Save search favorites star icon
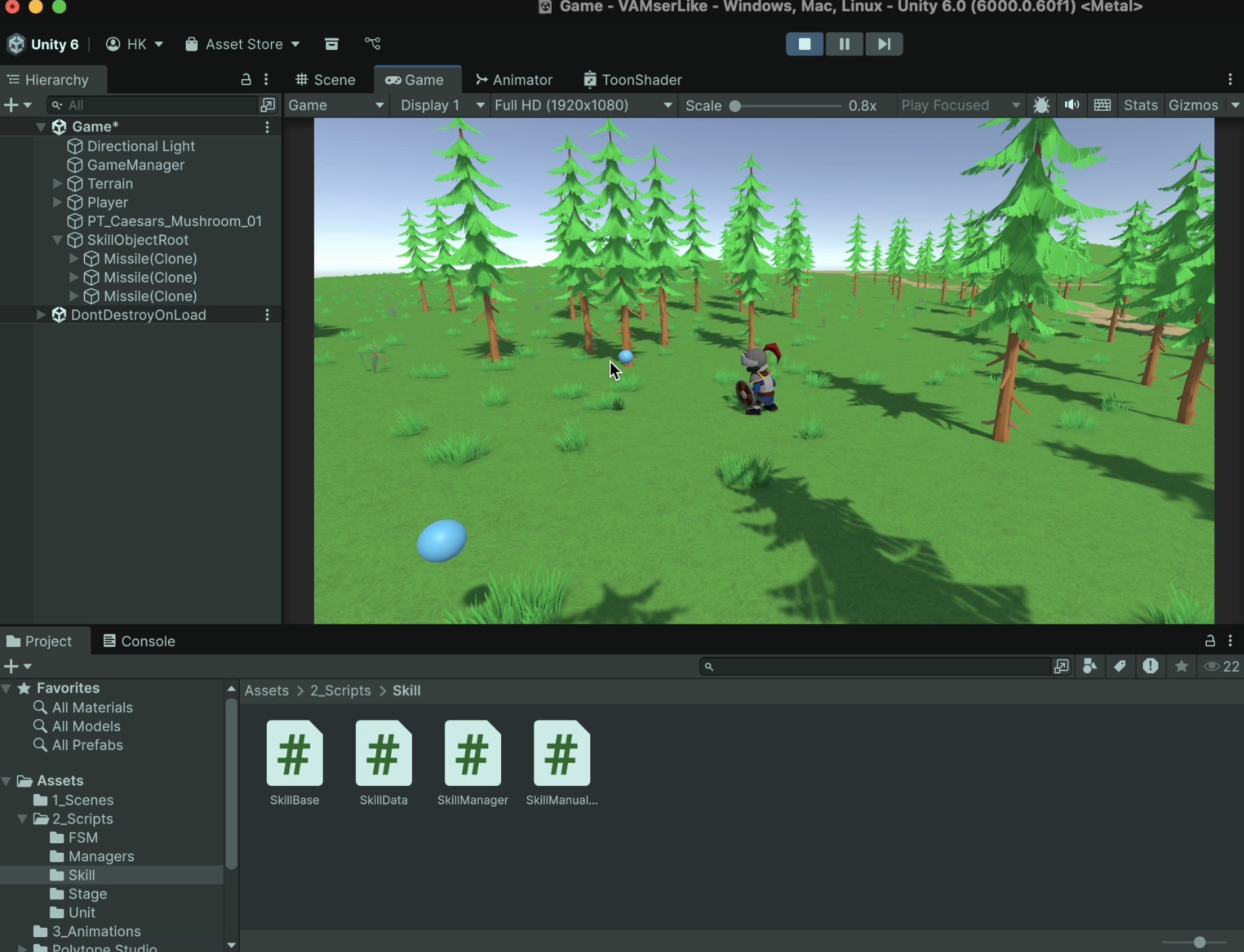 tap(1181, 666)
